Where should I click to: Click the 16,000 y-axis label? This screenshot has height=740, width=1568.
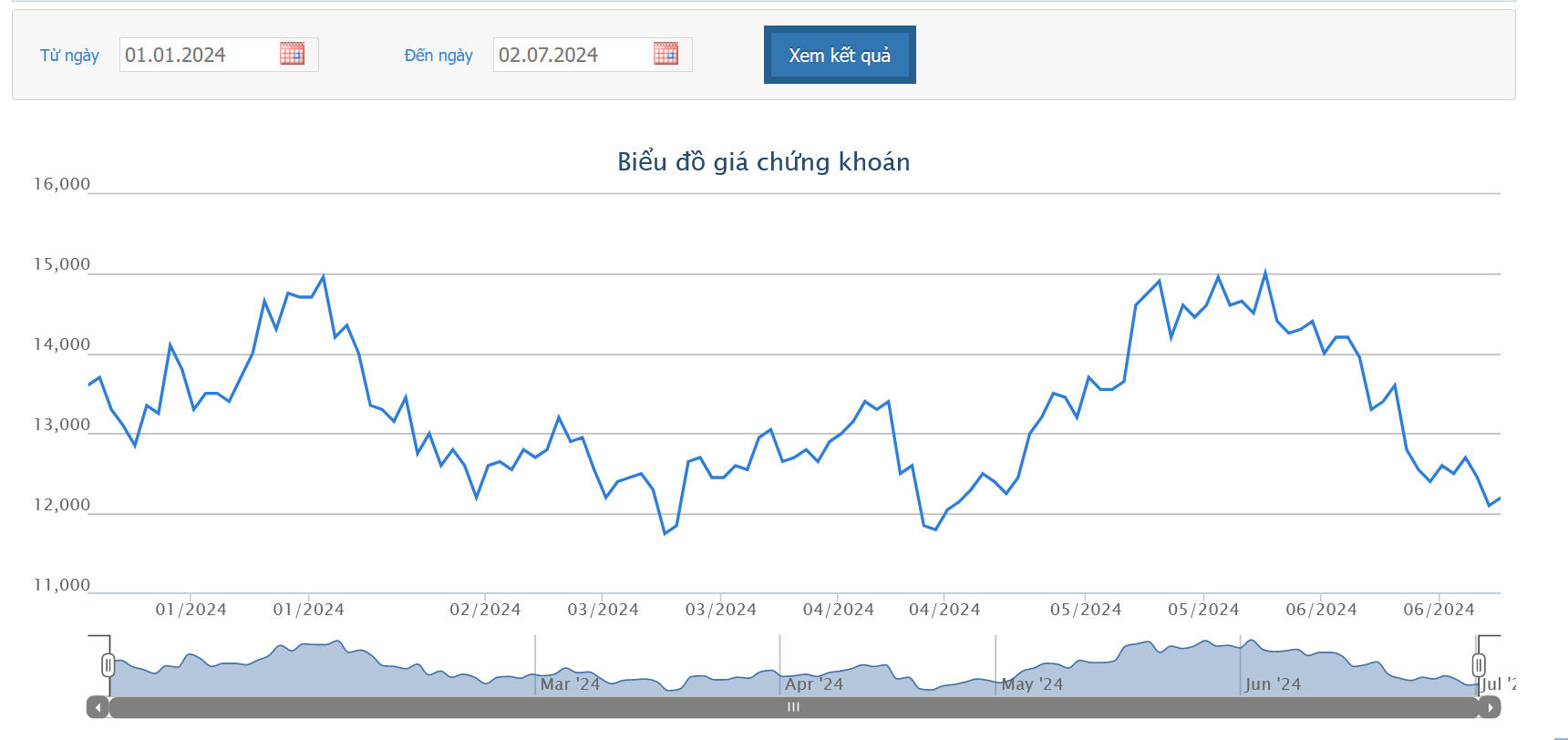(x=62, y=184)
